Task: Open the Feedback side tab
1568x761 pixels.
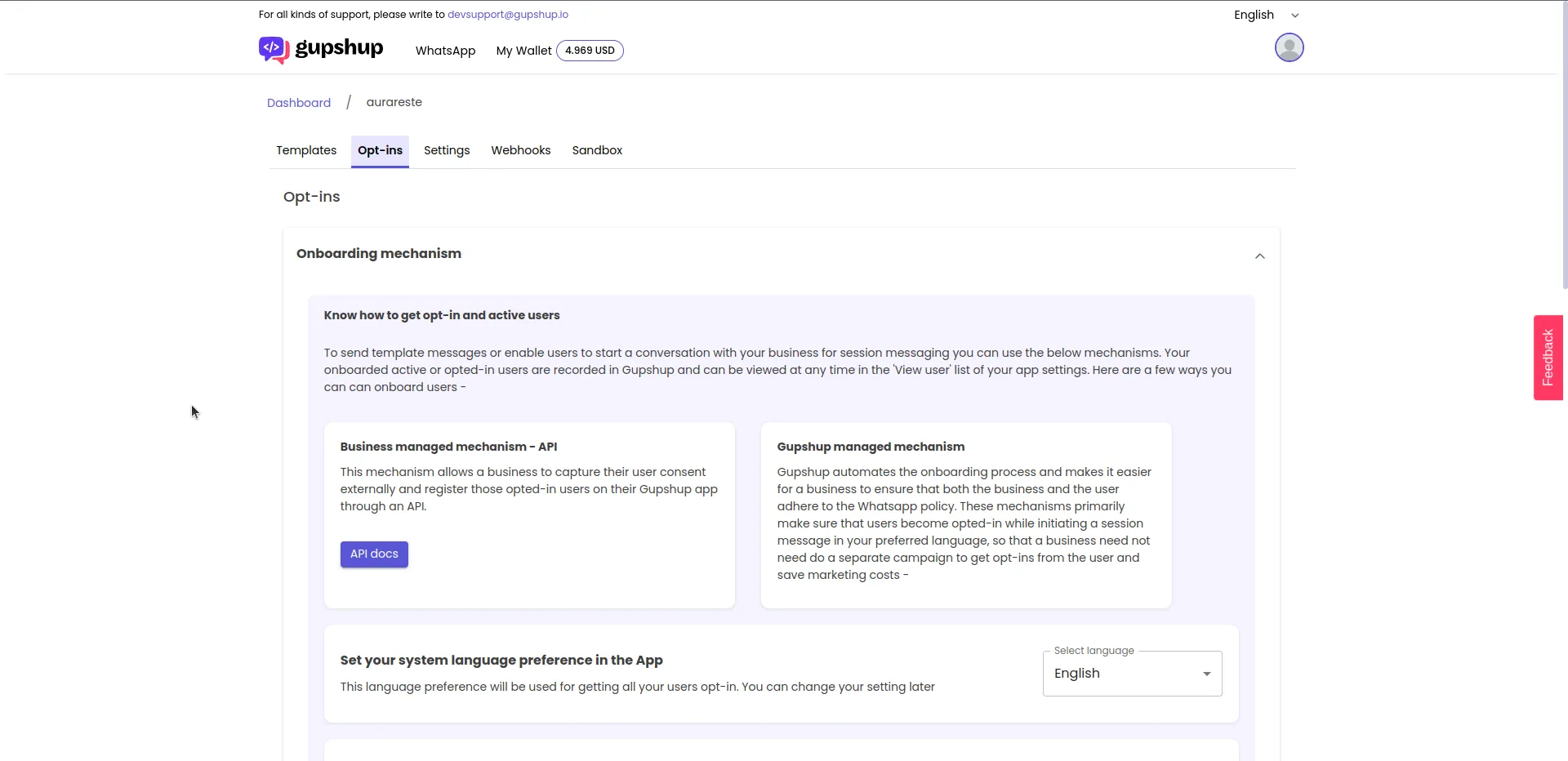Action: (x=1548, y=358)
